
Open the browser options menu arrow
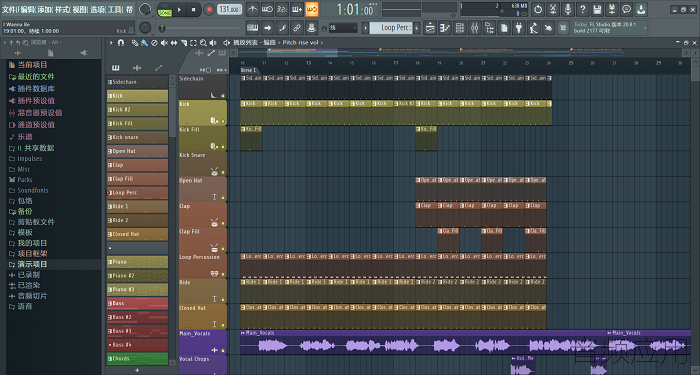[x=4, y=42]
